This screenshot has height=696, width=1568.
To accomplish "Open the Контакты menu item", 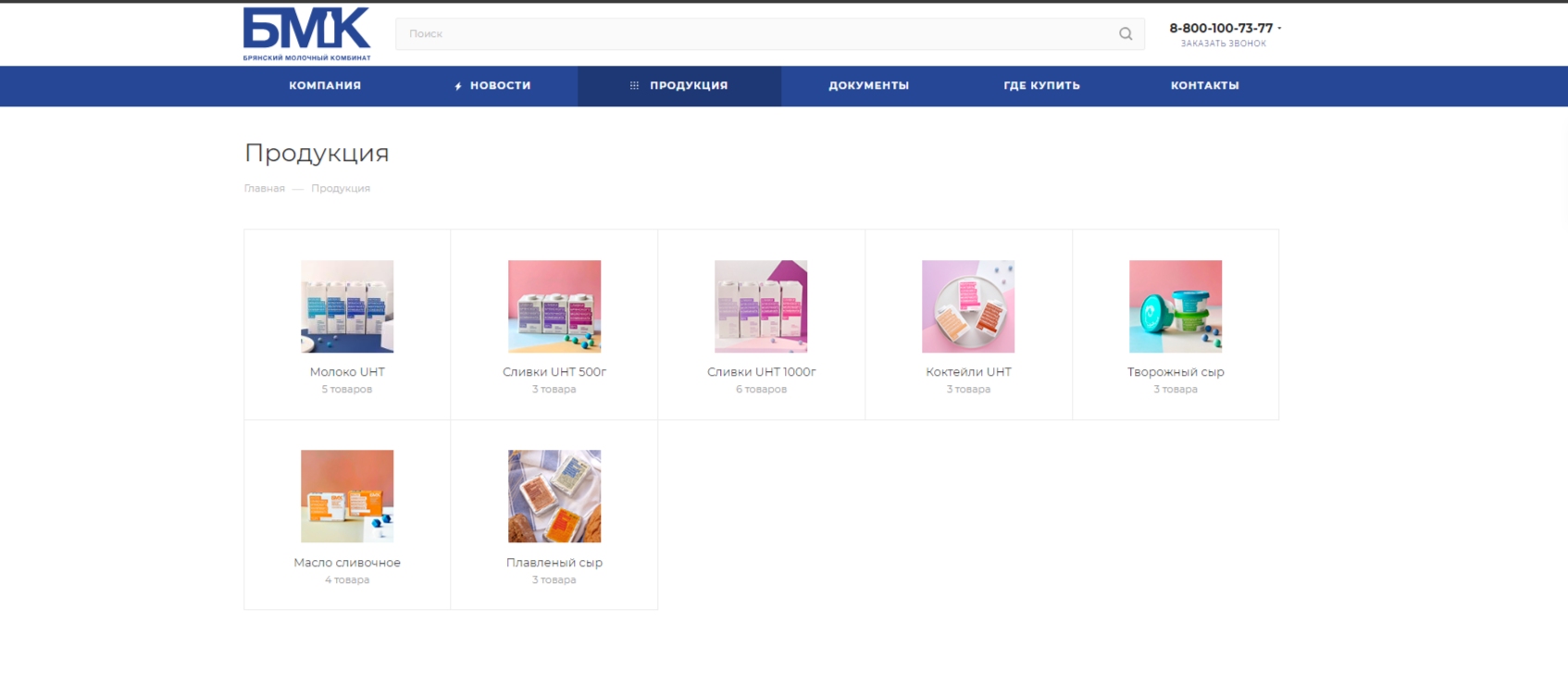I will pyautogui.click(x=1204, y=86).
